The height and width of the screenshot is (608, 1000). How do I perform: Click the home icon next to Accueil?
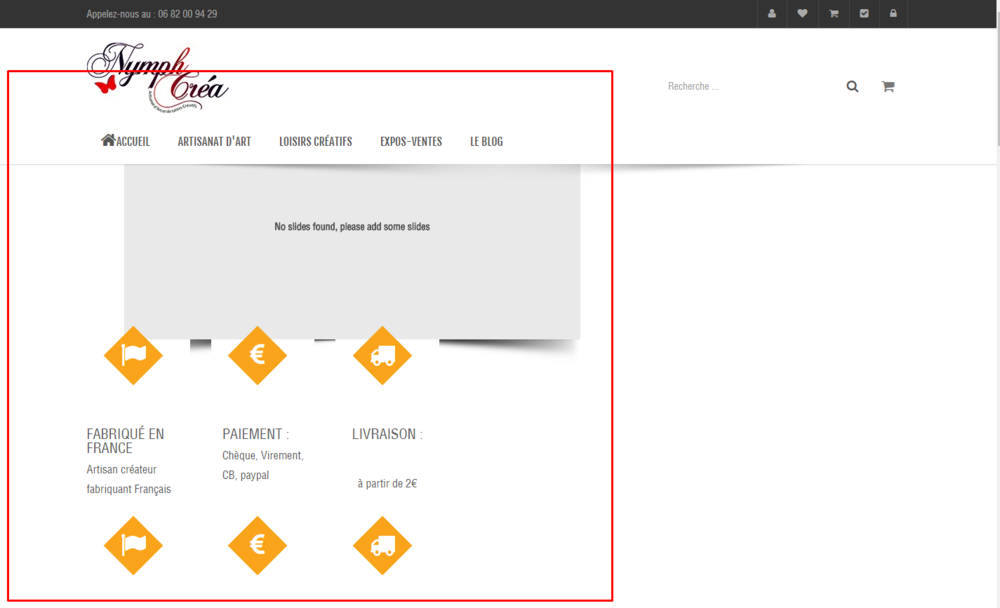106,140
